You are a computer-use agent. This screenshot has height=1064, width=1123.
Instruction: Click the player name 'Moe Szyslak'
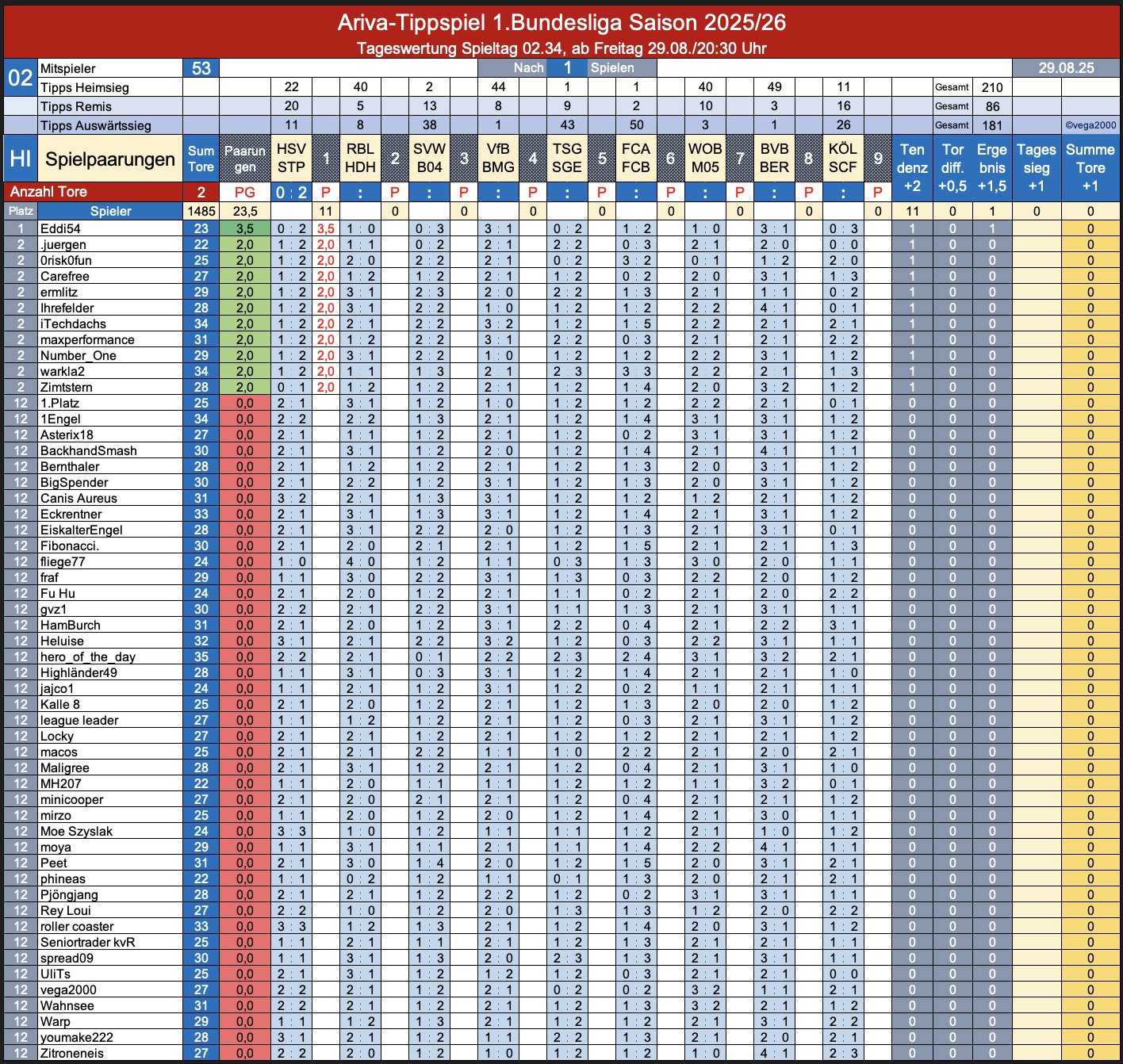[76, 831]
